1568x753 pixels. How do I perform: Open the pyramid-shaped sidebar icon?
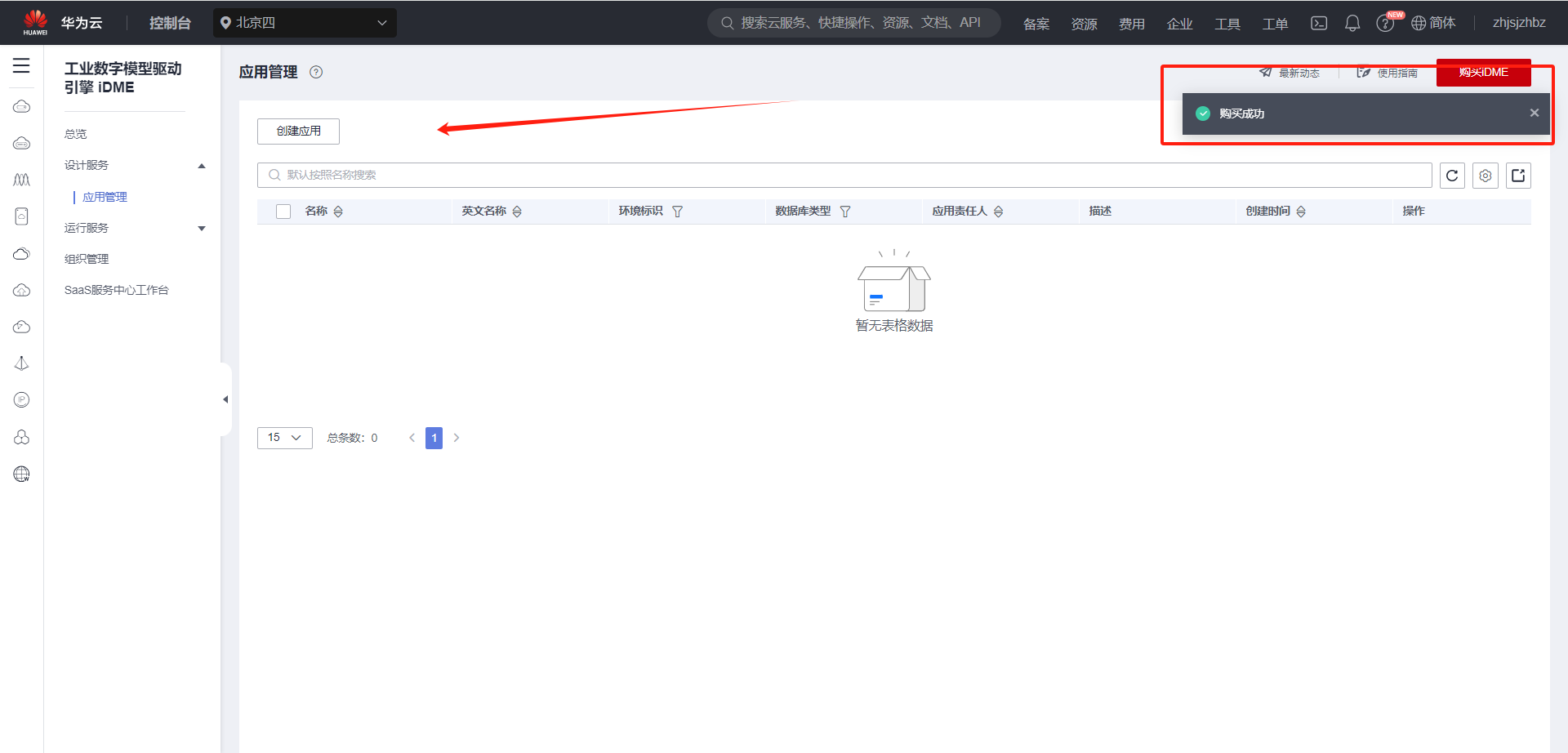[x=22, y=363]
